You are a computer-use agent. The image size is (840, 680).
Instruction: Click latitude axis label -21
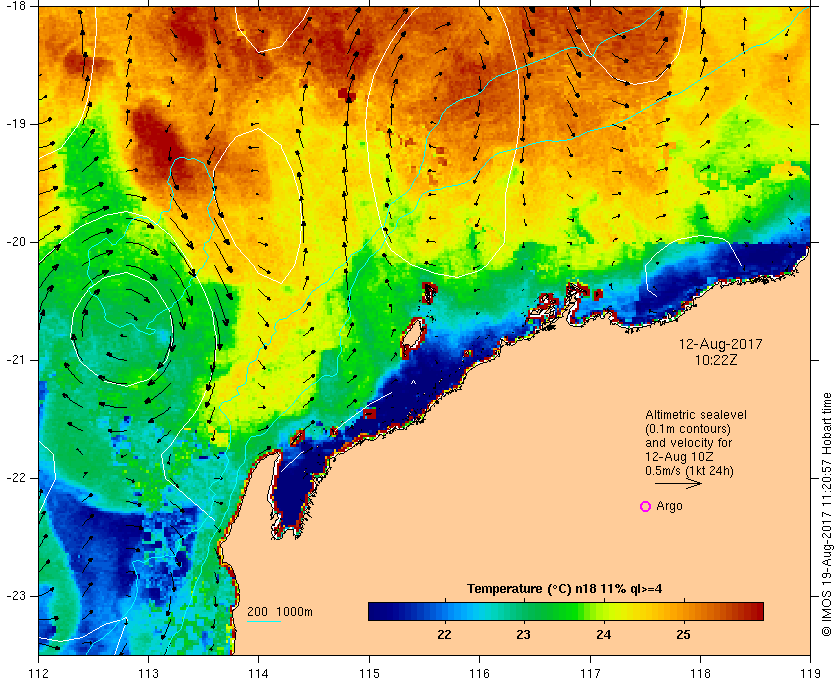(16, 360)
